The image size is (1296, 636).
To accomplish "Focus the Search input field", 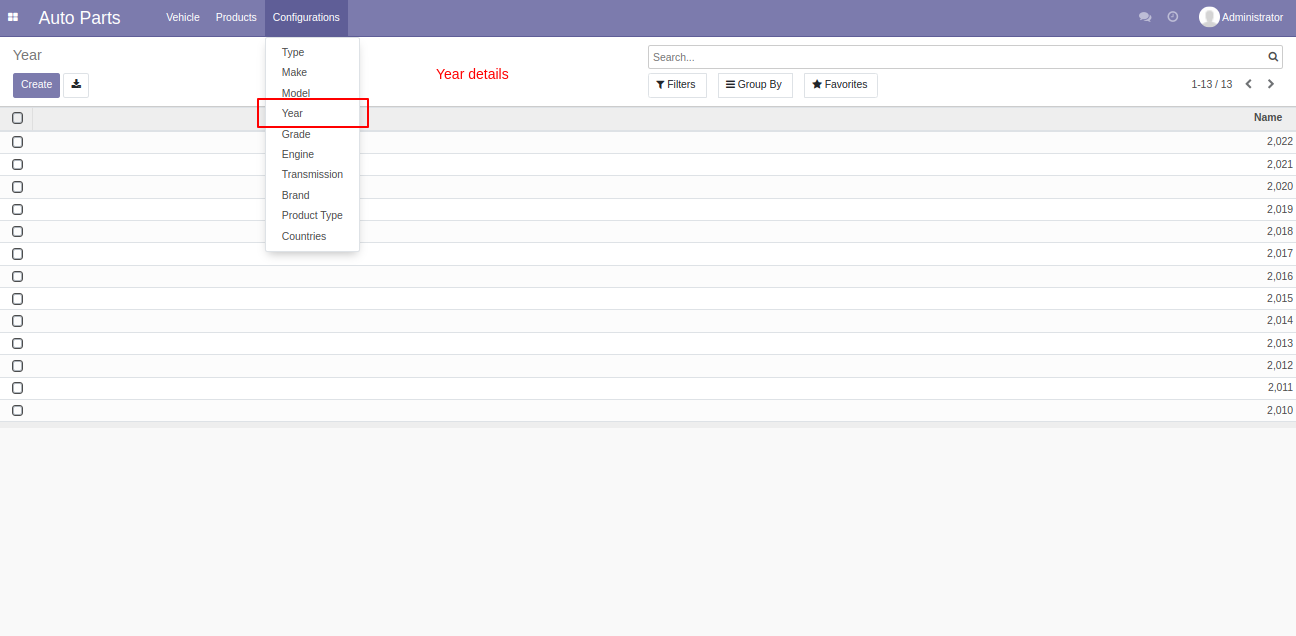I will coord(957,57).
